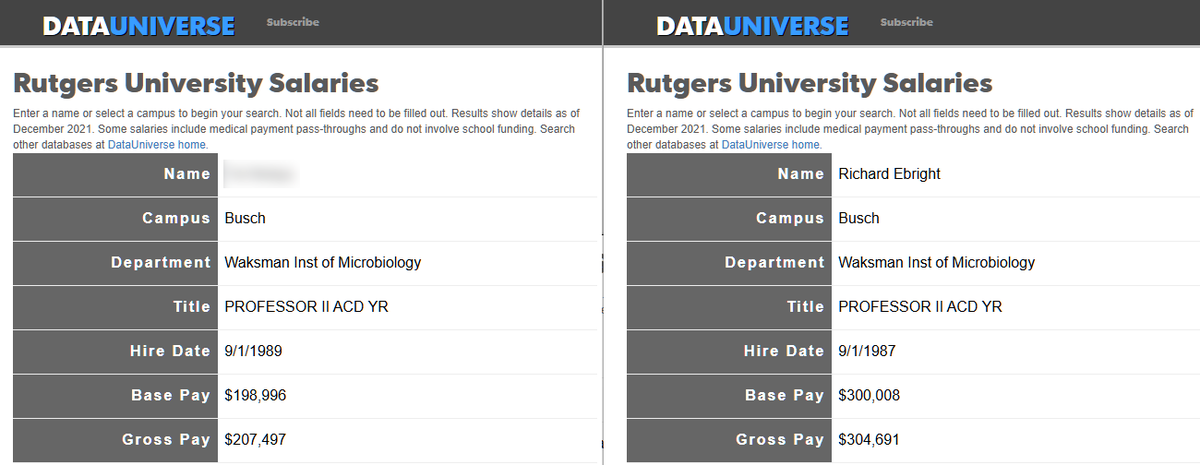
Task: Select Campus value 'Busch' in left panel
Action: click(x=245, y=218)
